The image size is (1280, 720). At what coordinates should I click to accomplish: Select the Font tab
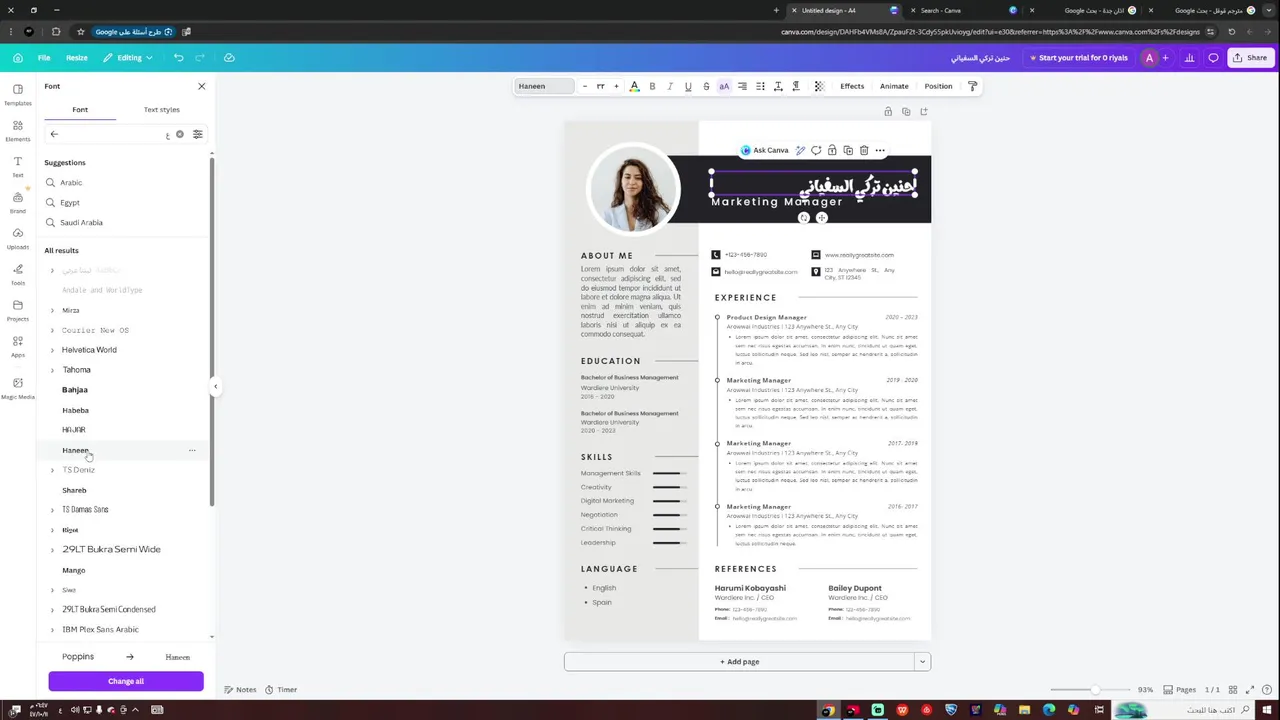(x=80, y=110)
